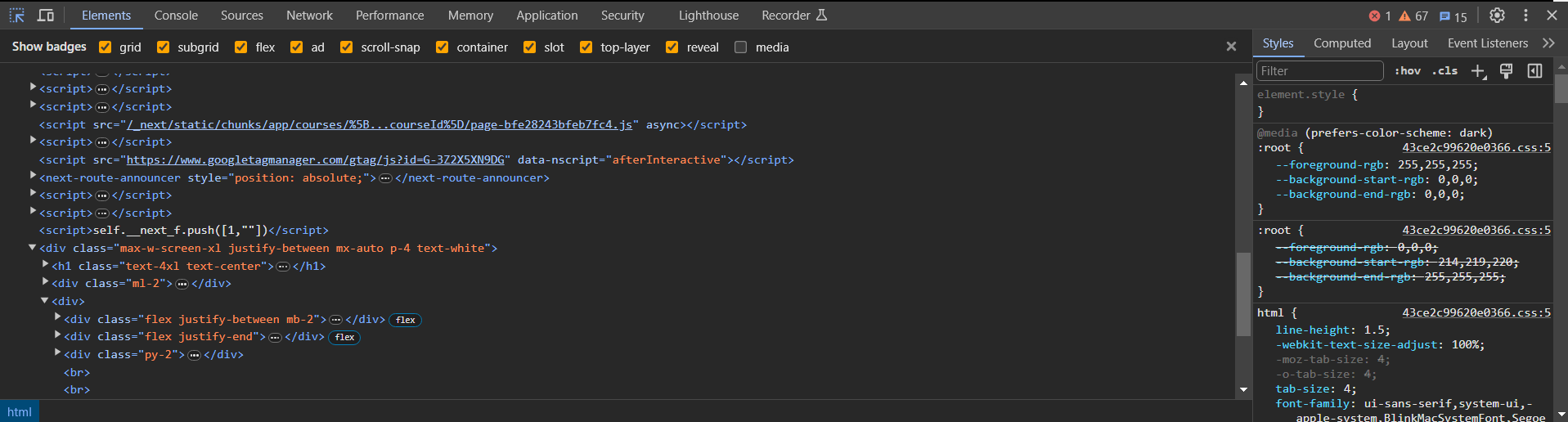Viewport: 1568px width, 422px height.
Task: Click the warnings count triangle icon
Action: [x=1404, y=16]
